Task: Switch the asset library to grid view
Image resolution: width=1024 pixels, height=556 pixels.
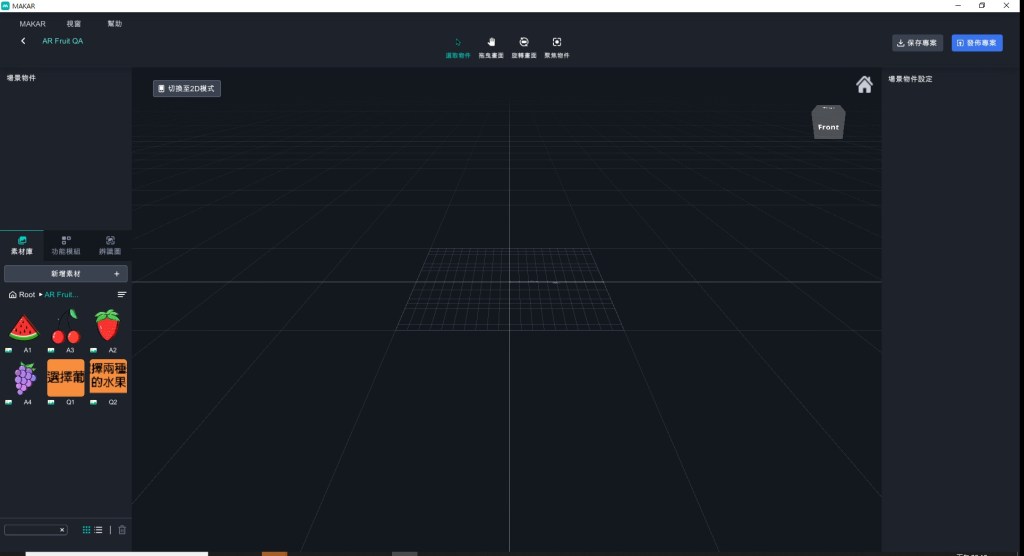Action: [x=87, y=529]
